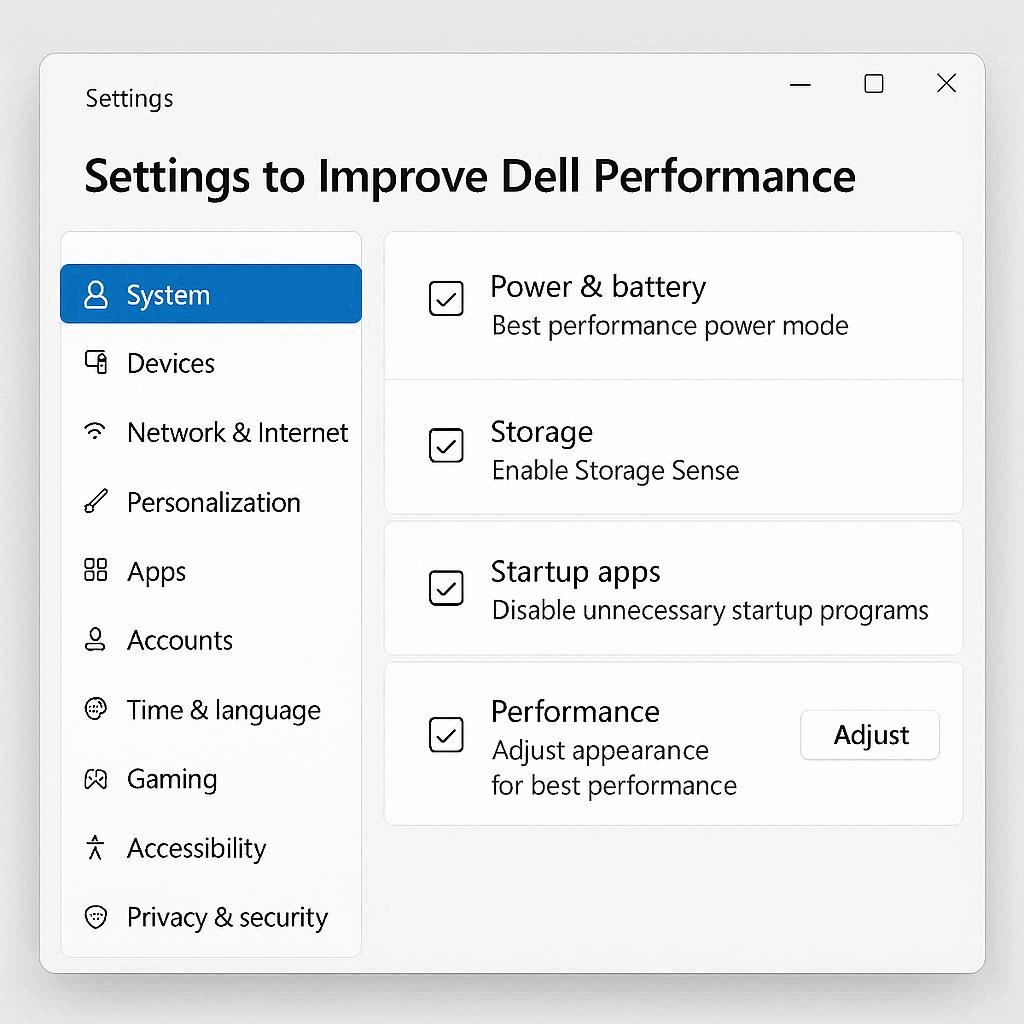Click the Accessibility figure icon
This screenshot has height=1024, width=1024.
click(x=96, y=848)
